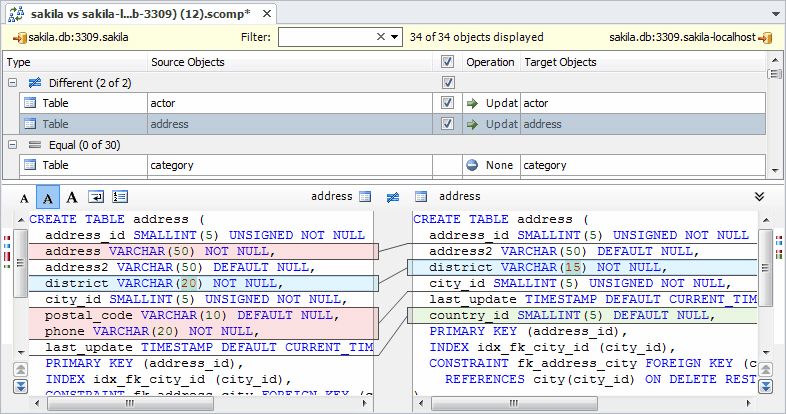Toggle word wrap icon in diff toolbar
This screenshot has height=414, width=786.
tap(96, 197)
